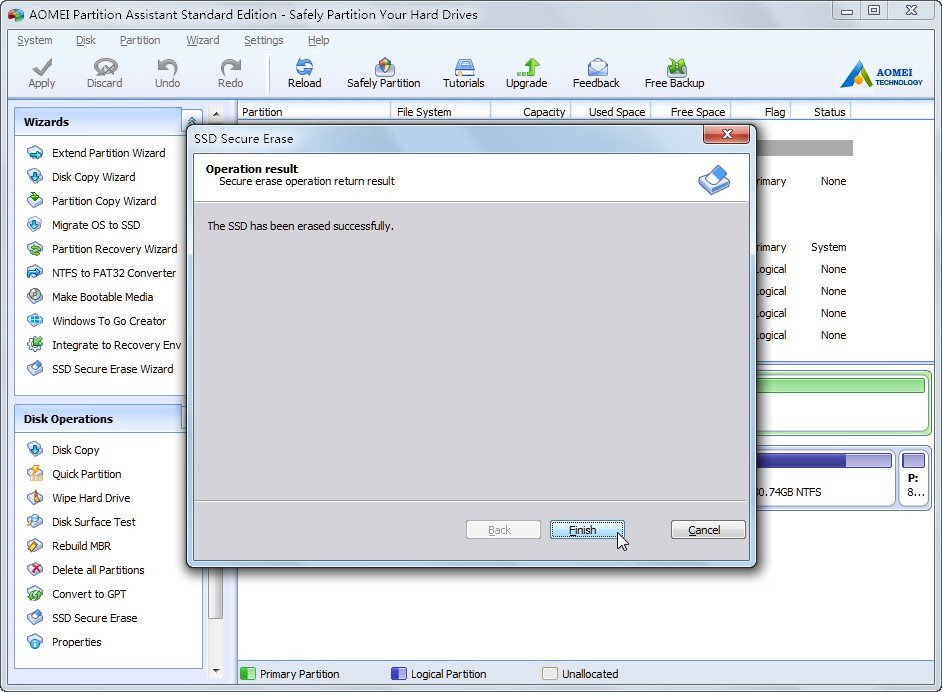Click the Redo arrow icon
Image resolution: width=942 pixels, height=692 pixels.
230,67
